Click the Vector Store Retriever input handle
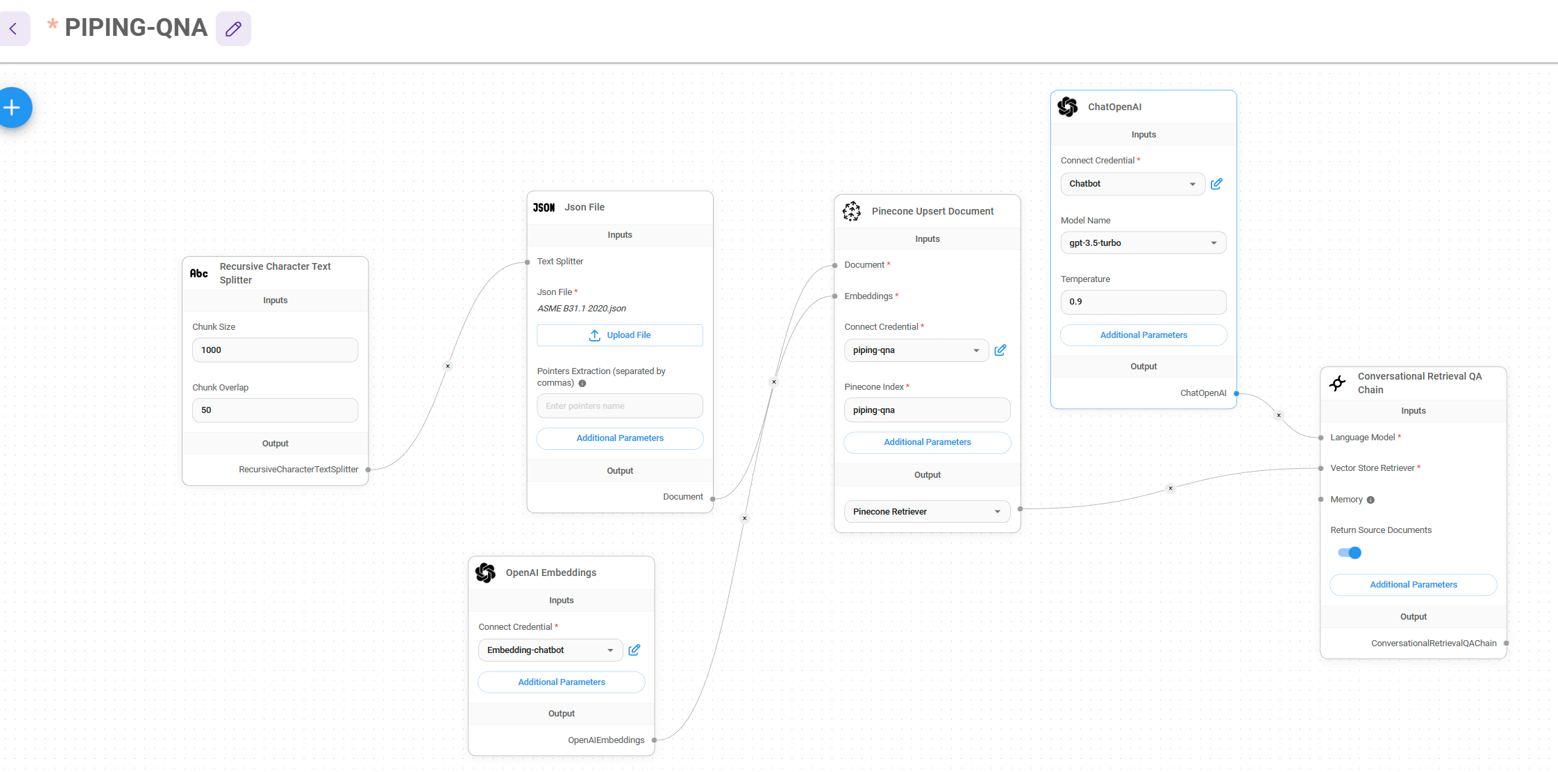 click(1321, 468)
